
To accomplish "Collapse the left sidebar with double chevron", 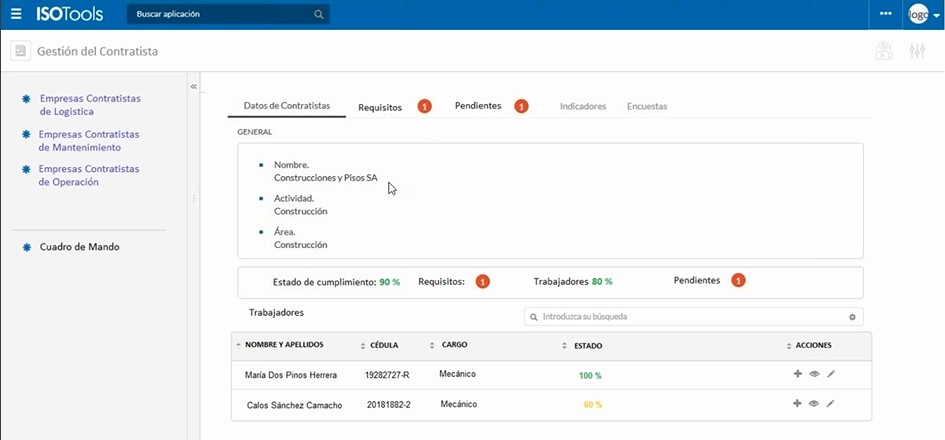I will pyautogui.click(x=194, y=87).
